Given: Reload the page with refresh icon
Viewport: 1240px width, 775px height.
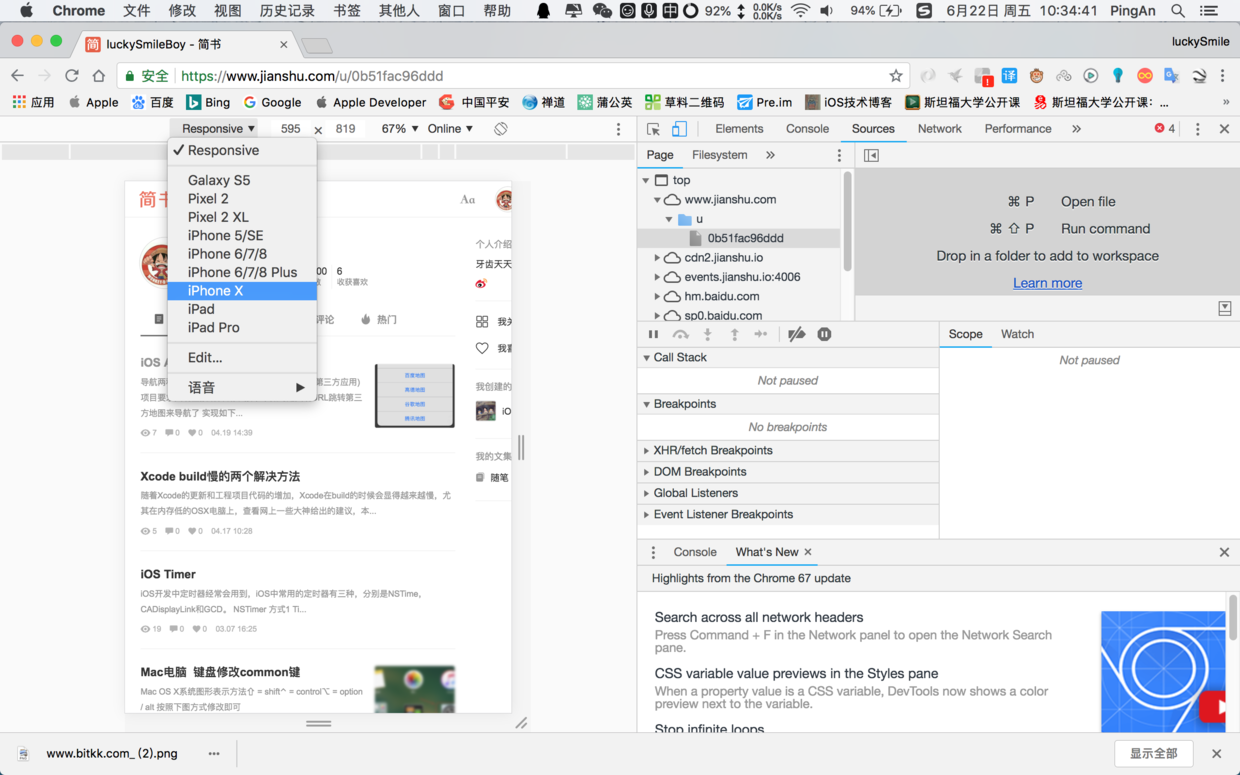Looking at the screenshot, I should [71, 76].
